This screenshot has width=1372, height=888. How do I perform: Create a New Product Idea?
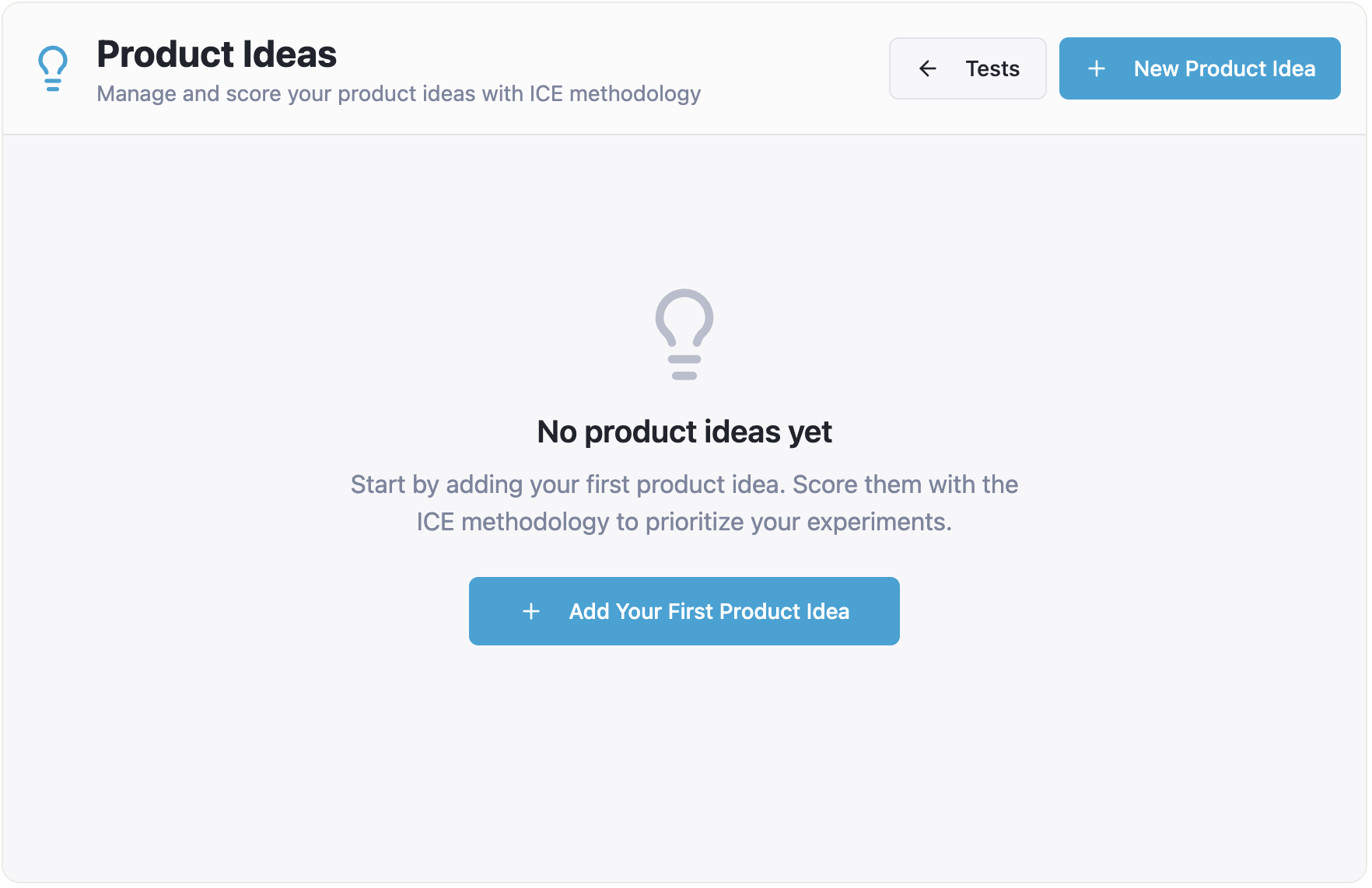click(x=1199, y=68)
